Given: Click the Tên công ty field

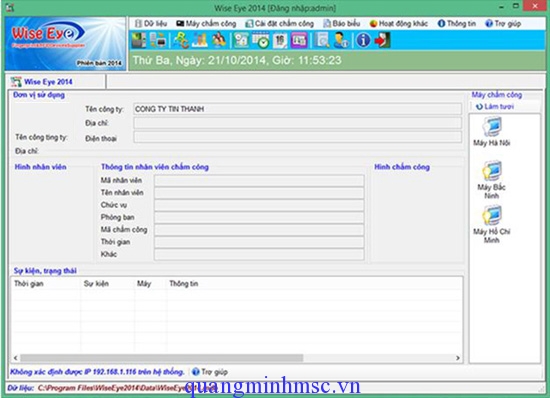Looking at the screenshot, I should click(297, 109).
